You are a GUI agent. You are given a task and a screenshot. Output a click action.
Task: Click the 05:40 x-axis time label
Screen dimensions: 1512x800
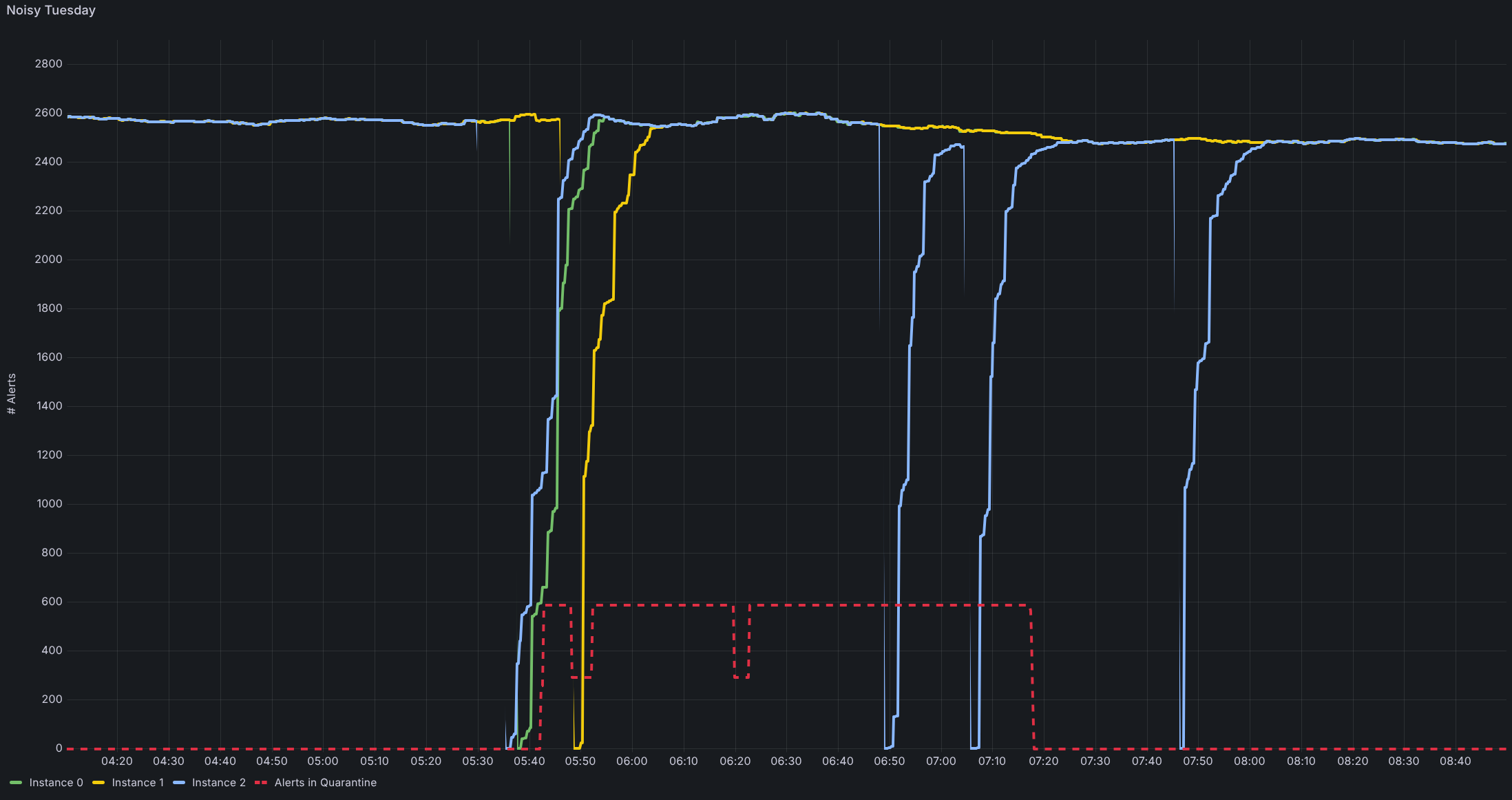[x=529, y=761]
